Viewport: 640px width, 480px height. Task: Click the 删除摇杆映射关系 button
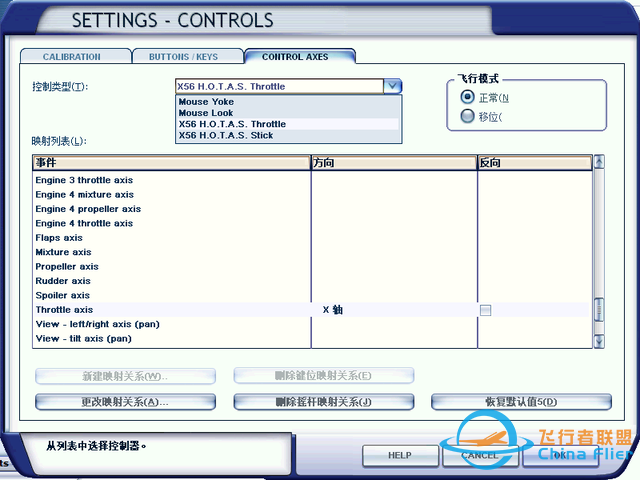(x=323, y=402)
